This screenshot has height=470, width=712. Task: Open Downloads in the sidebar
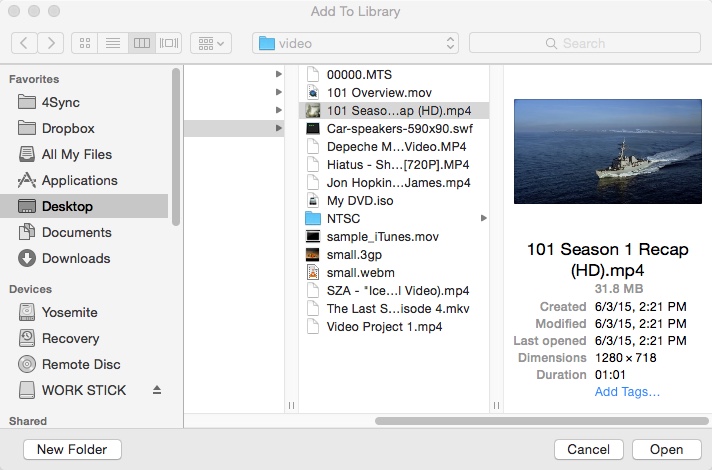click(x=84, y=258)
